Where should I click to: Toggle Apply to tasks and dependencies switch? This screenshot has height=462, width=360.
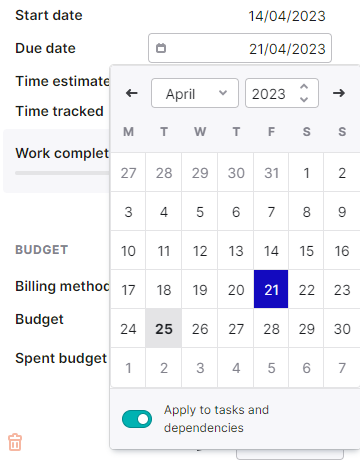click(x=137, y=419)
